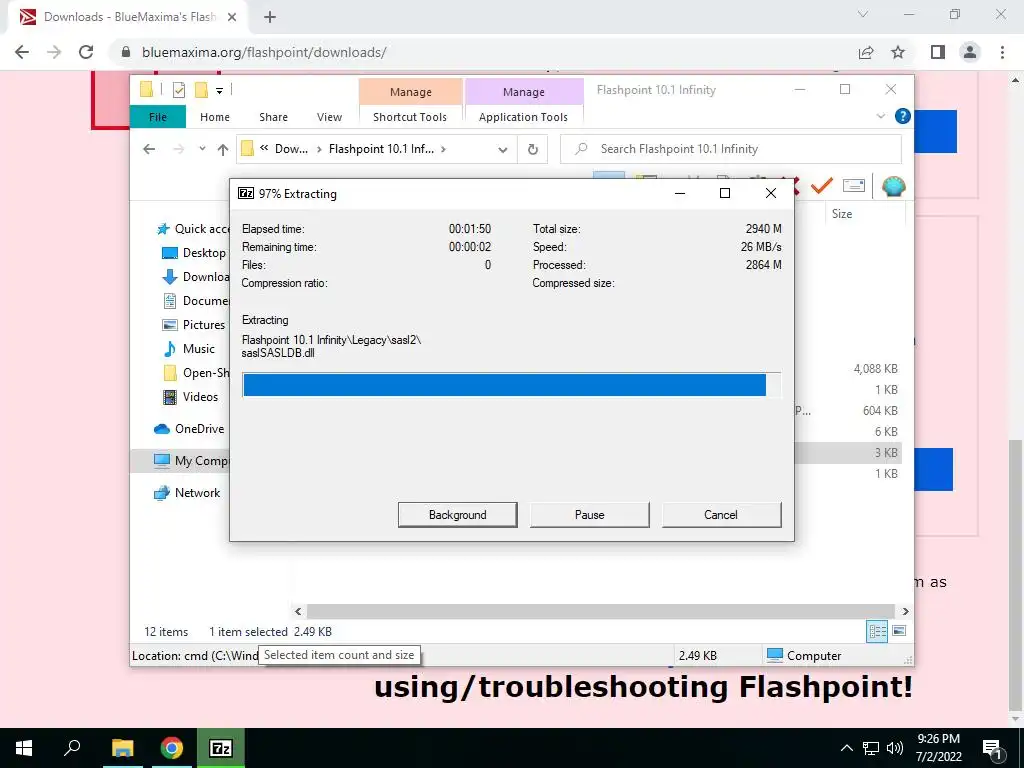
Task: Open the Windows Start menu
Action: (x=24, y=748)
